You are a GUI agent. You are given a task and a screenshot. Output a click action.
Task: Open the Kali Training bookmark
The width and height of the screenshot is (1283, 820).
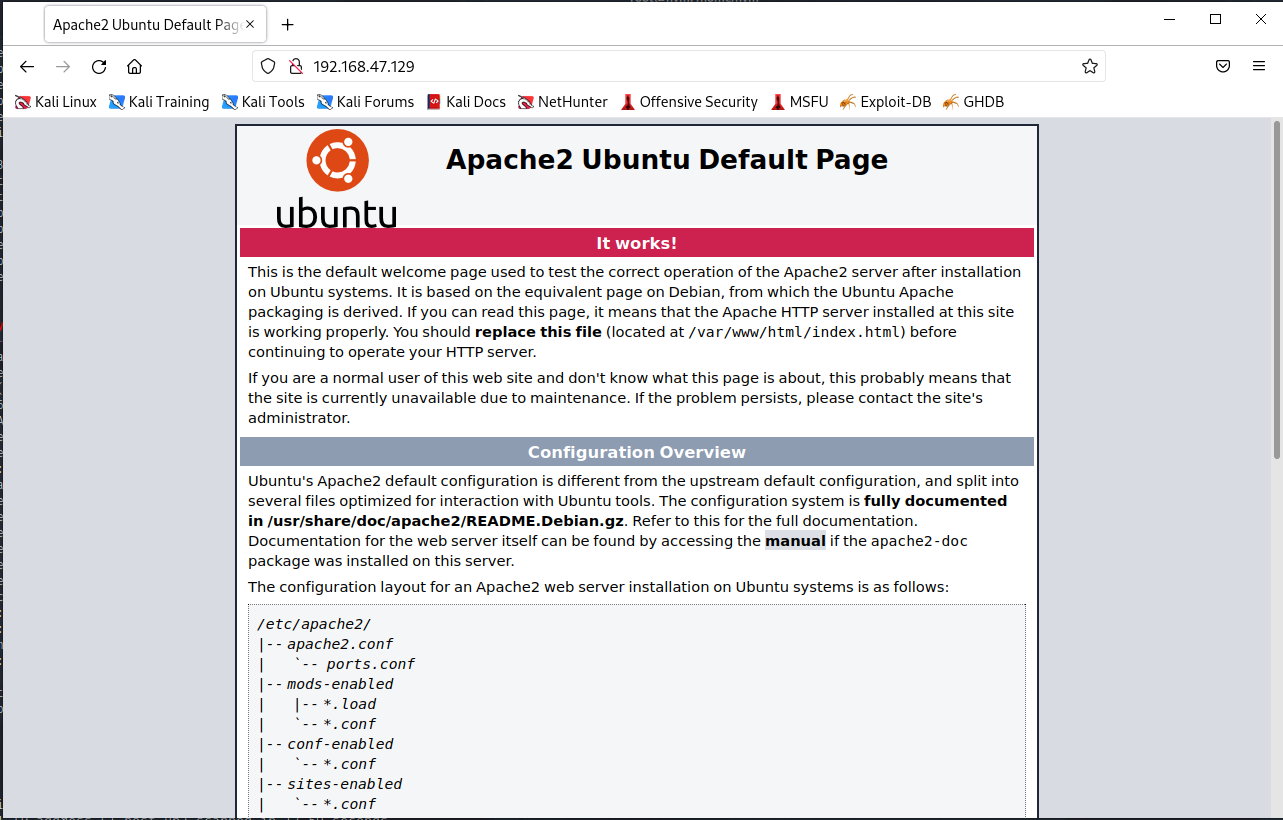[x=159, y=101]
